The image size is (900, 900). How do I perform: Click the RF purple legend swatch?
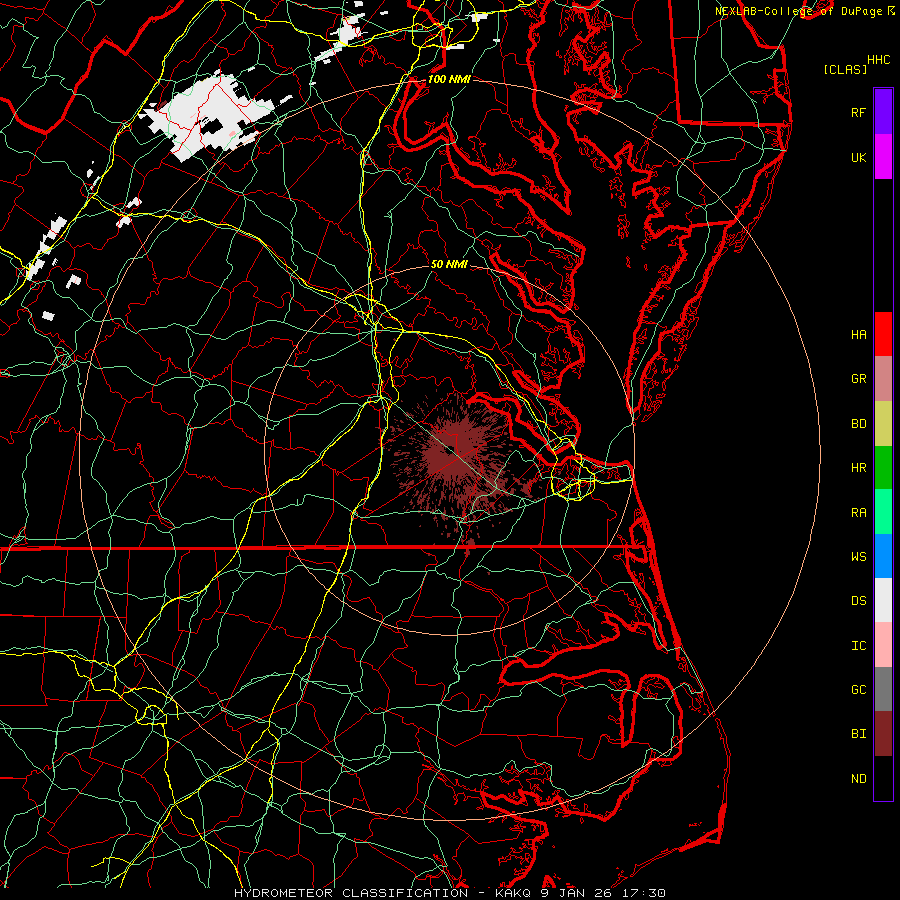click(x=883, y=112)
